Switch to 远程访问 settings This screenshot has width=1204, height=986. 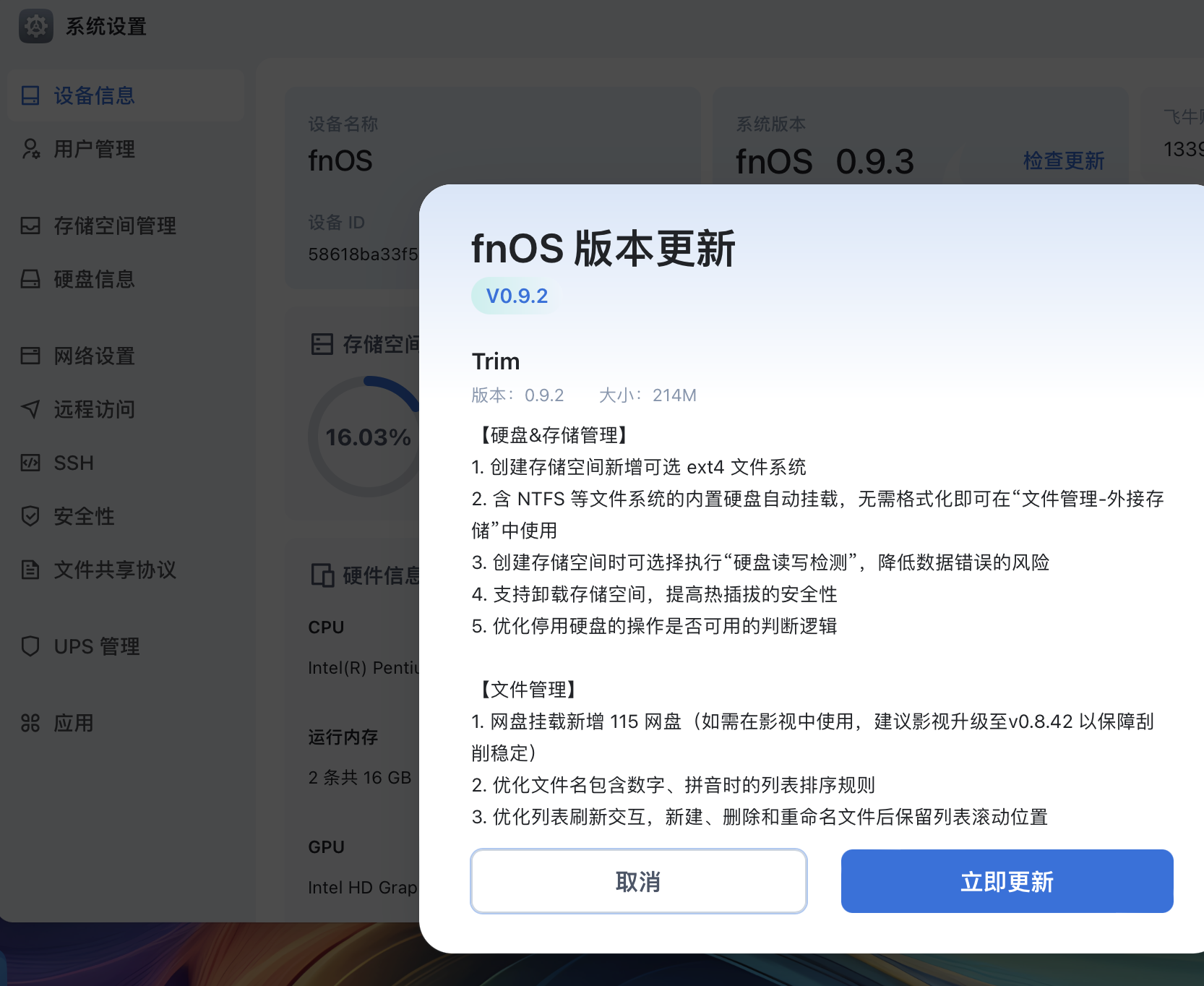click(126, 409)
